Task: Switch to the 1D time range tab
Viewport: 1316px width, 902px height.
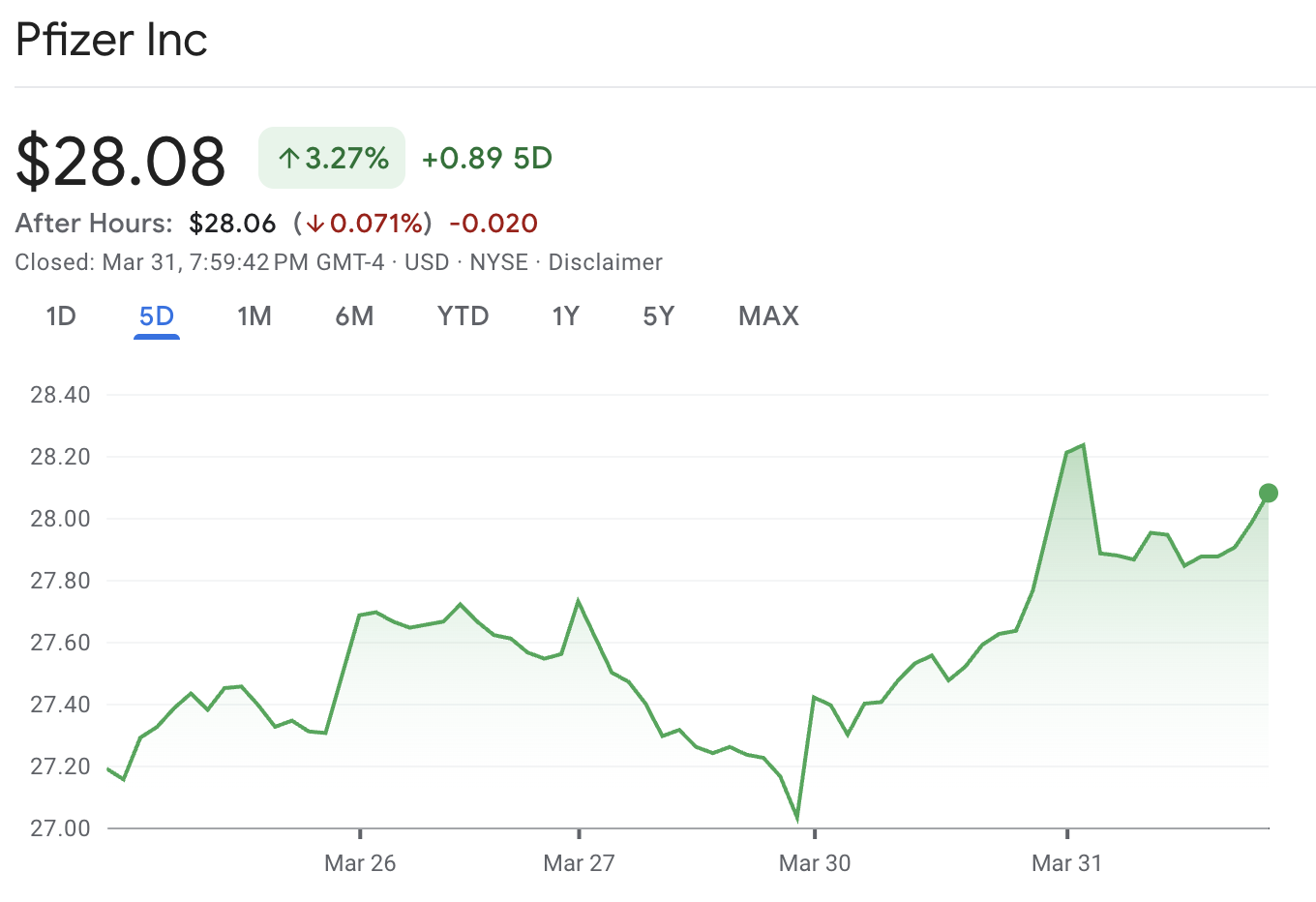Action: pyautogui.click(x=60, y=316)
